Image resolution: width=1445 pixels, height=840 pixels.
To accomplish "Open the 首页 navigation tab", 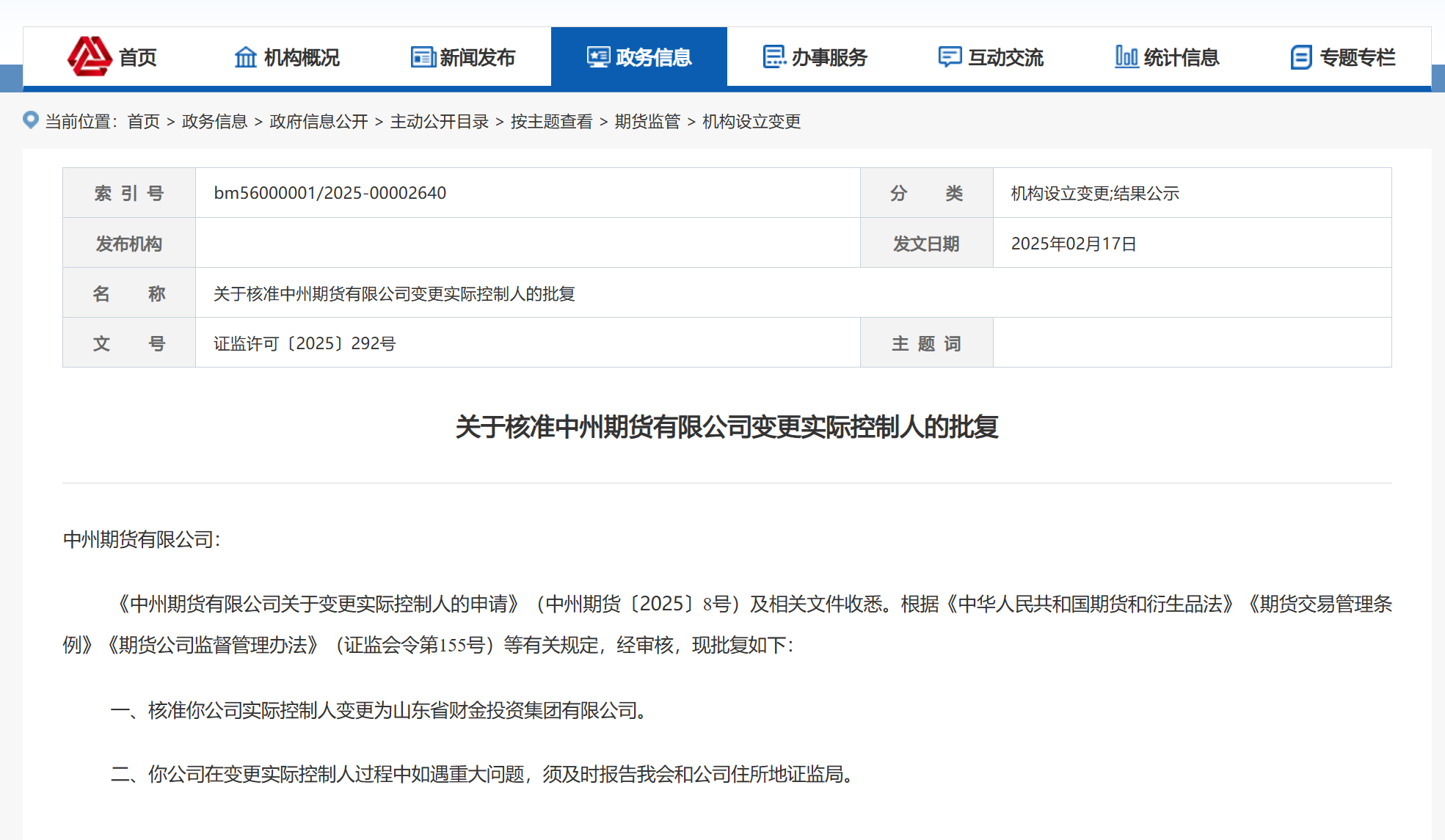I will pos(137,57).
